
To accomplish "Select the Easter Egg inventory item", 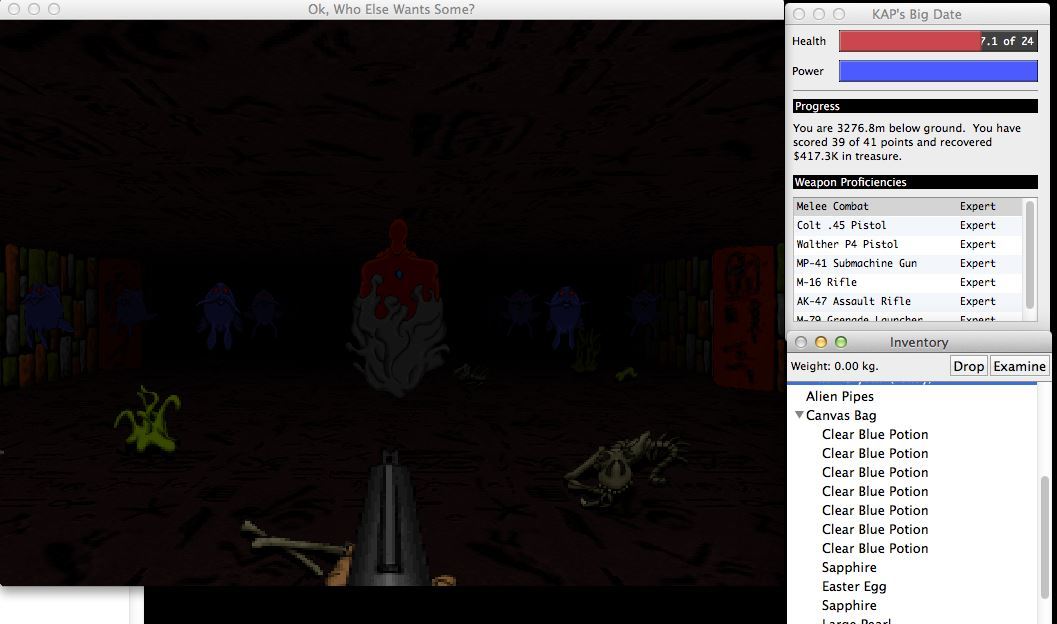I will coord(854,587).
